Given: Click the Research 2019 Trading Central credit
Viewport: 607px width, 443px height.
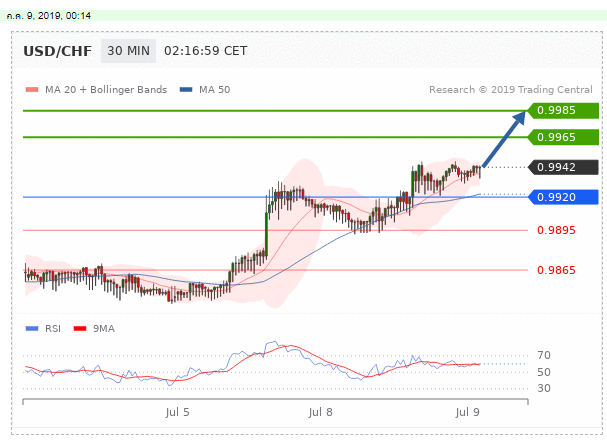Looking at the screenshot, I should coord(511,89).
